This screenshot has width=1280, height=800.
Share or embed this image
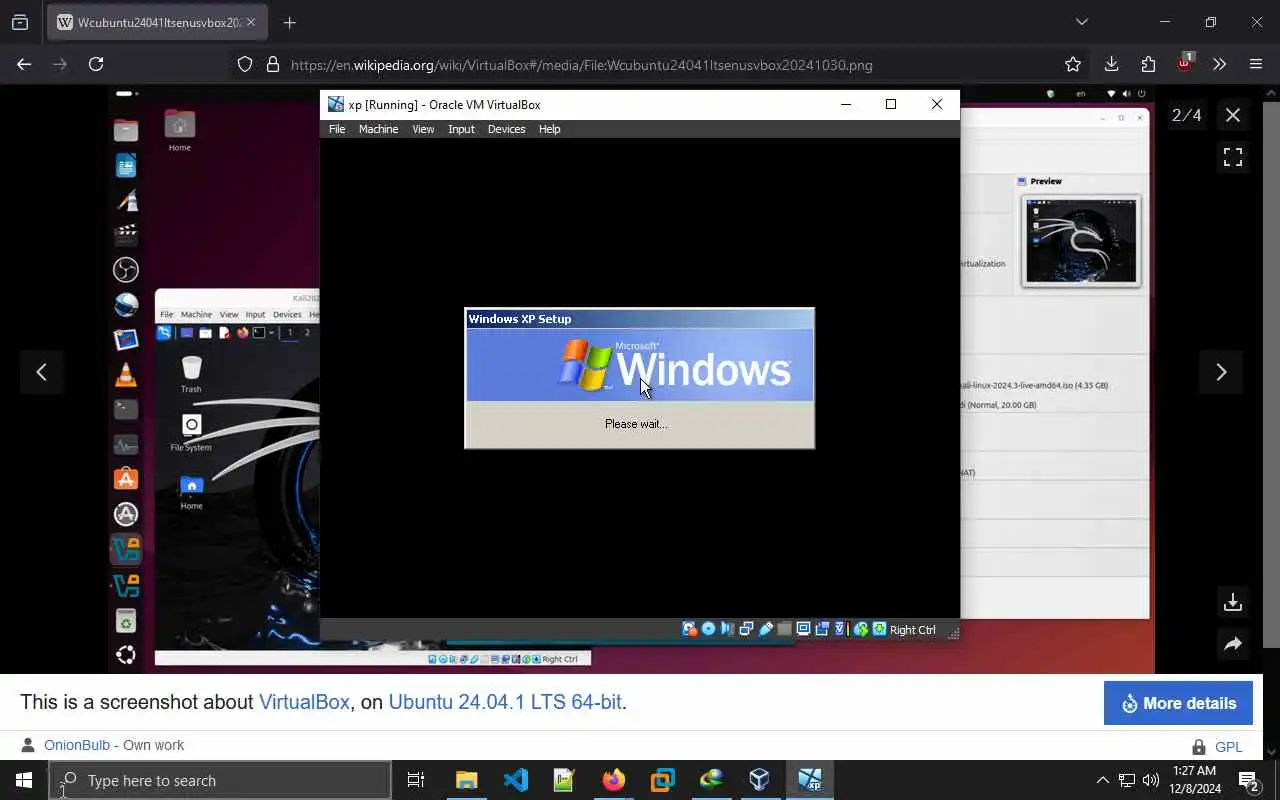pos(1233,644)
